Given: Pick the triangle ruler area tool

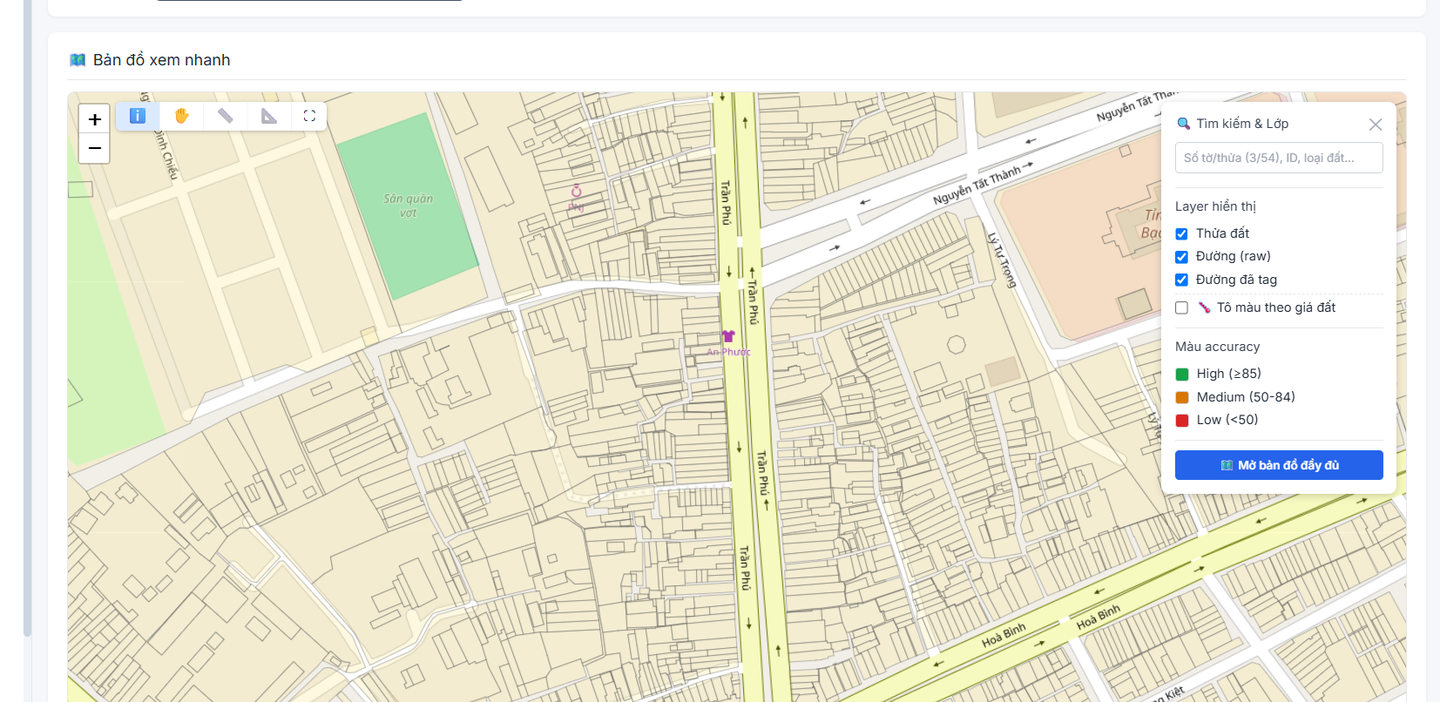Looking at the screenshot, I should click(269, 116).
